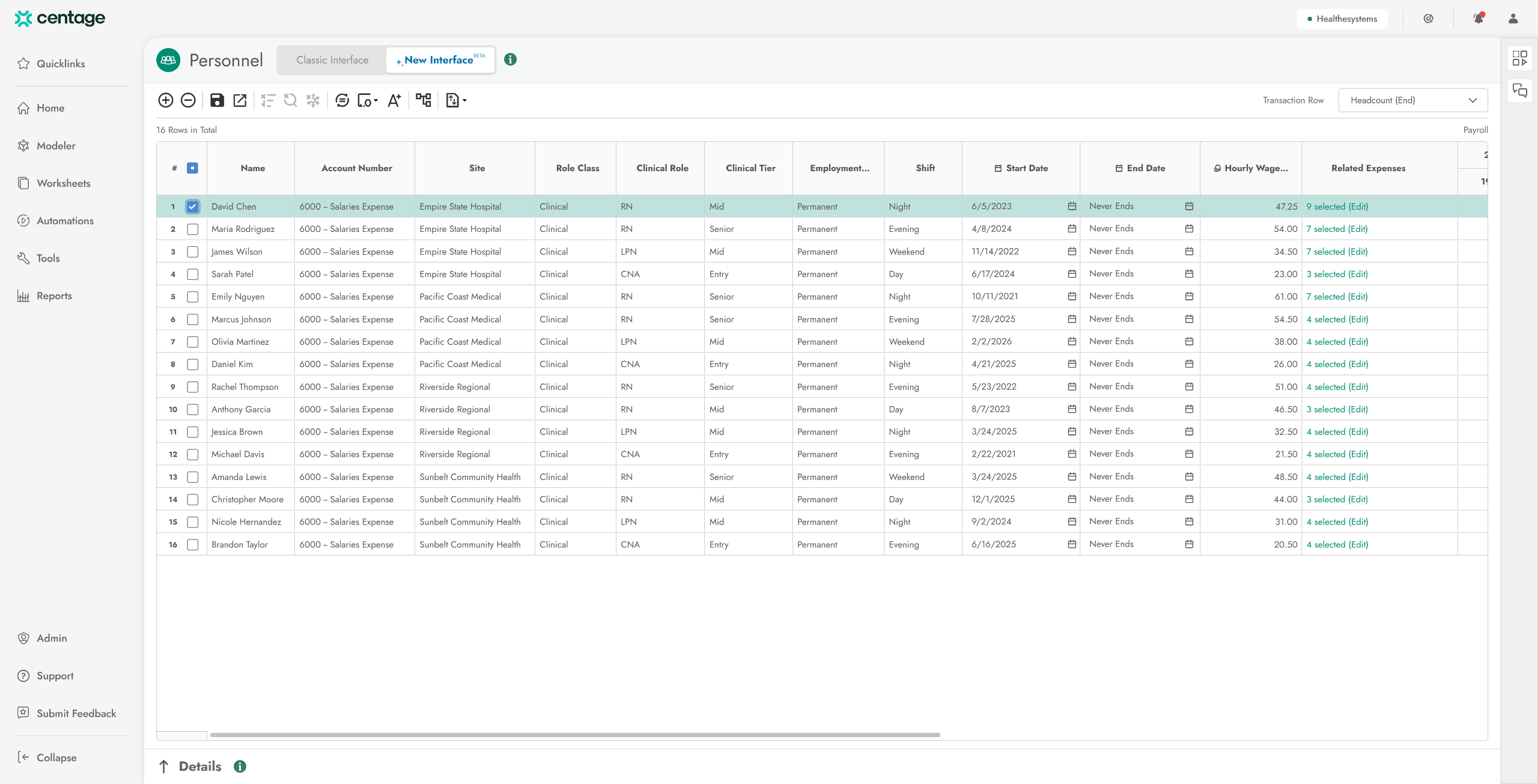Screen dimensions: 1538x784
Task: Switch to the Classic Interface tab
Action: pos(332,60)
